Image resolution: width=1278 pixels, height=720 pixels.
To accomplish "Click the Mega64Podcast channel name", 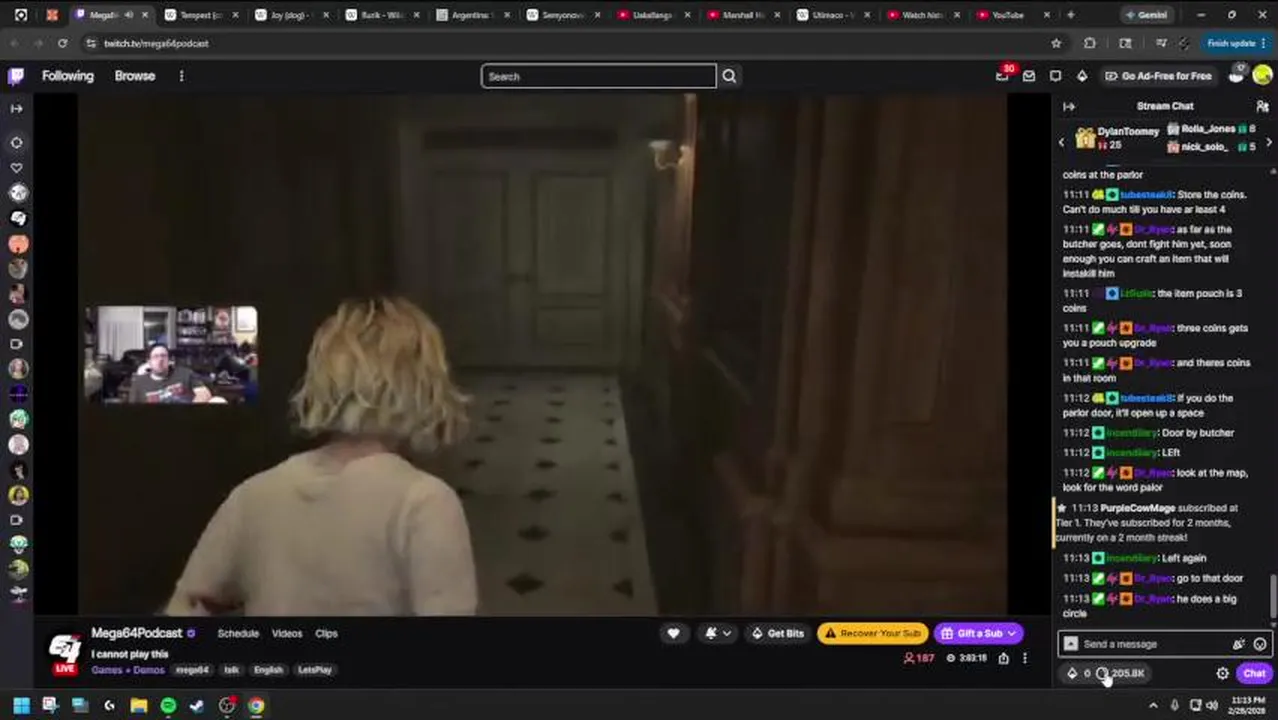I will (x=137, y=633).
